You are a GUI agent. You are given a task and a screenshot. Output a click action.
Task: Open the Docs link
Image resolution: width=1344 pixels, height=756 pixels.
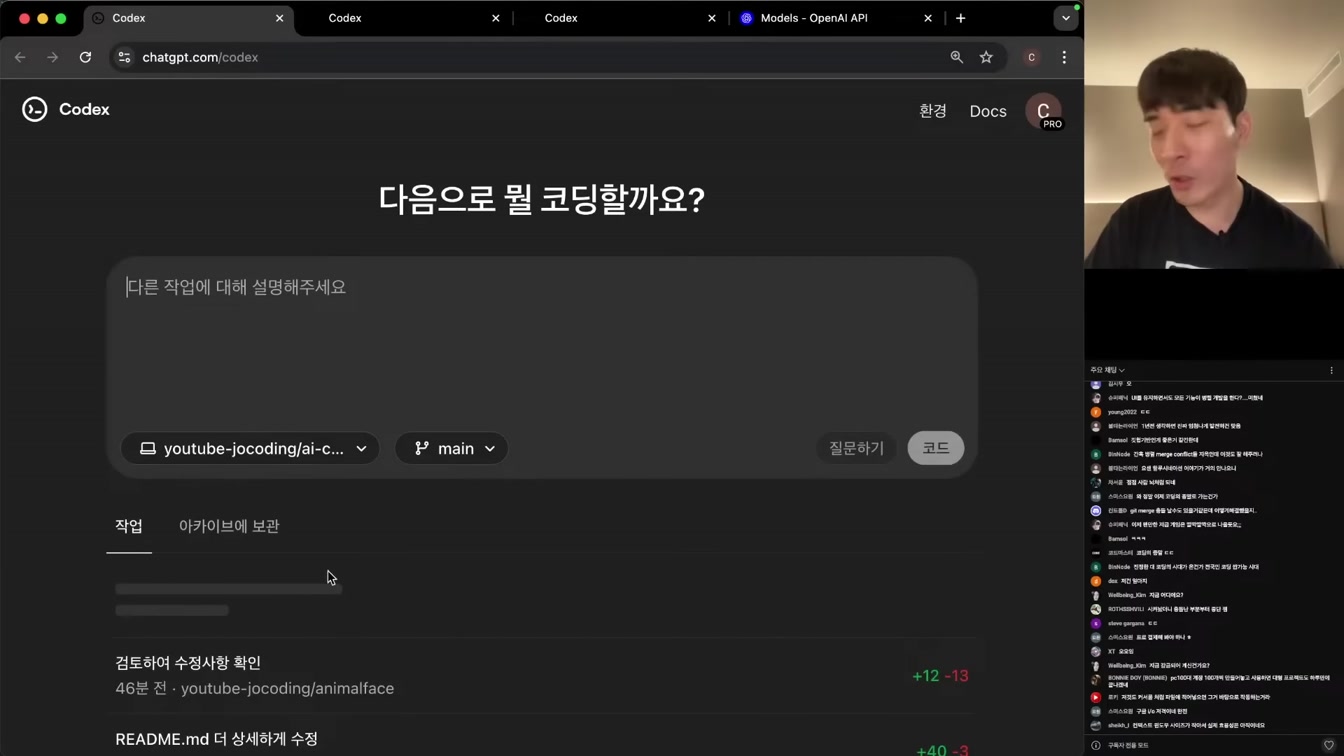coord(988,111)
